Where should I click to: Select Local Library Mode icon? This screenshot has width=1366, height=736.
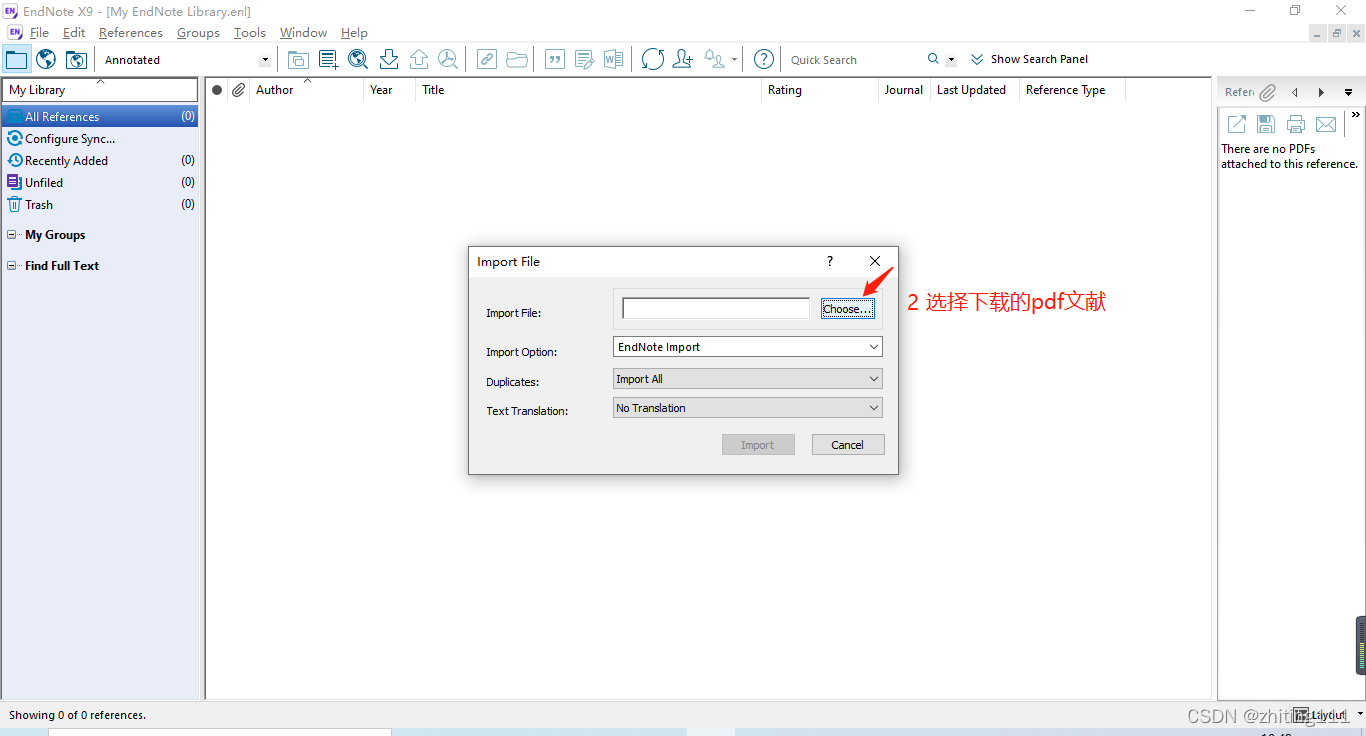click(17, 59)
